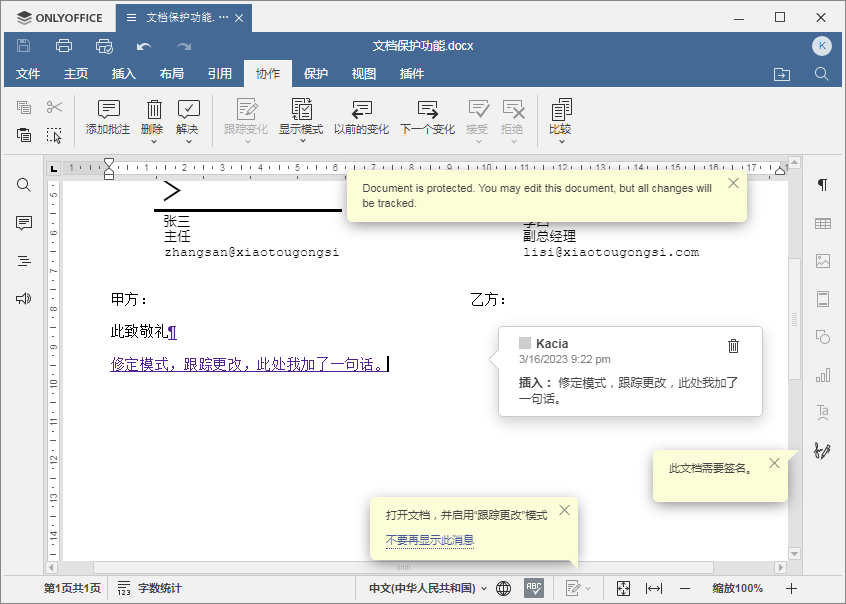Open Shape settings in right sidebar
Image resolution: width=846 pixels, height=604 pixels.
click(x=823, y=337)
